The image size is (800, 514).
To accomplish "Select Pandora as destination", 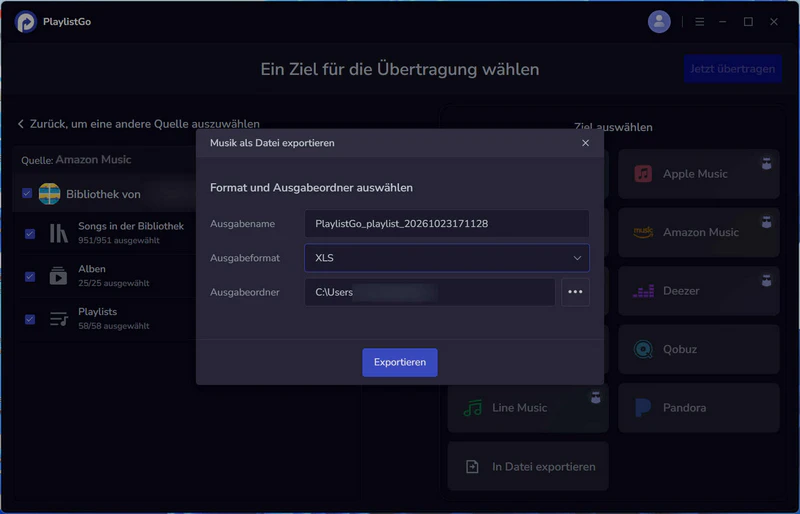I will pos(698,408).
